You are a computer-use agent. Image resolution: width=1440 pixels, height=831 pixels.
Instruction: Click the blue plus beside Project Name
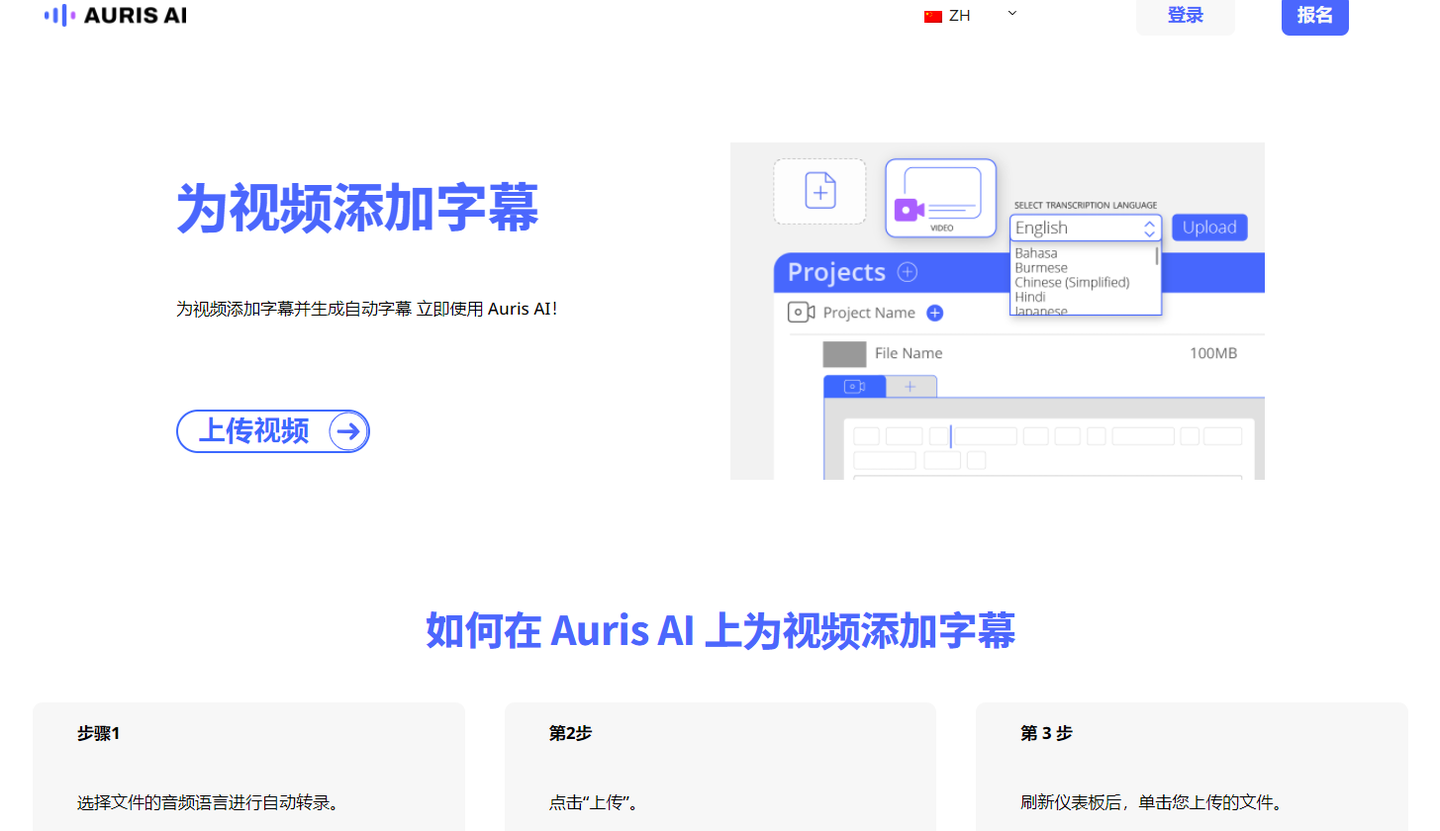click(x=935, y=313)
